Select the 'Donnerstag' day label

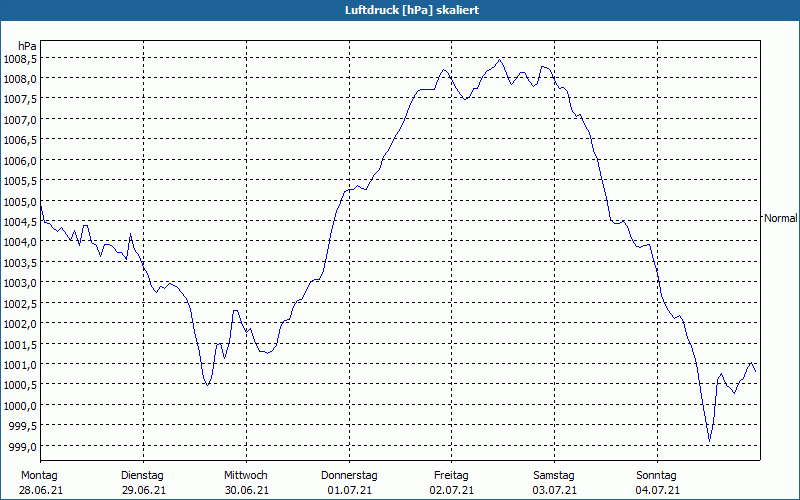click(x=349, y=476)
